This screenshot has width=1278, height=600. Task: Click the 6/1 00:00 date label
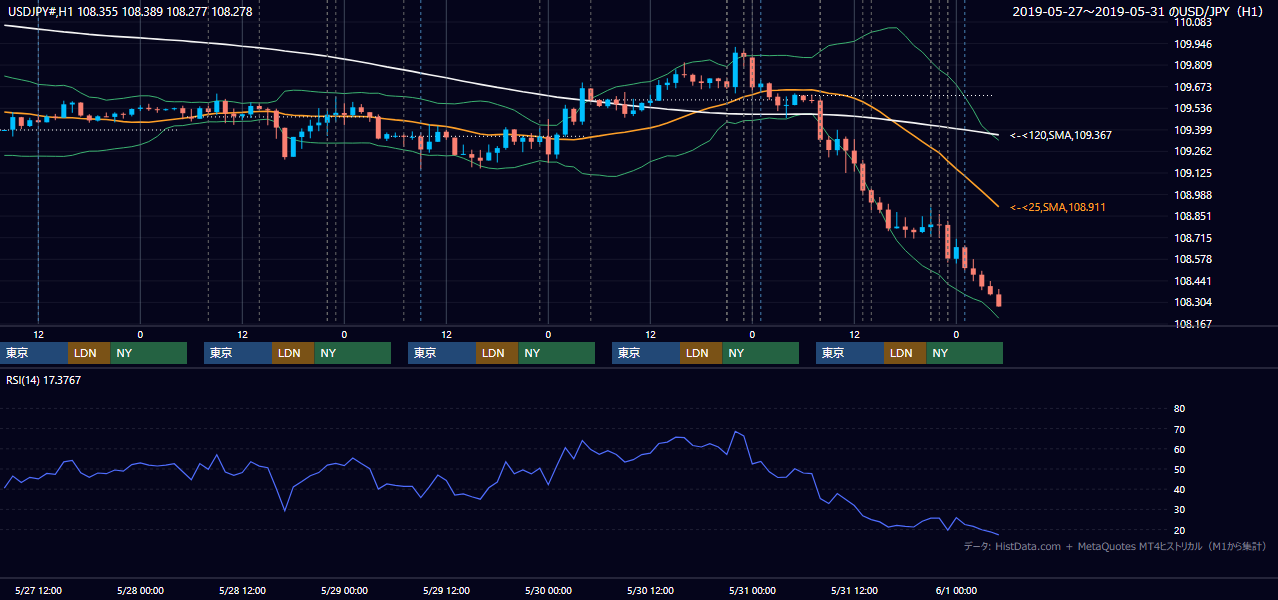[x=955, y=590]
